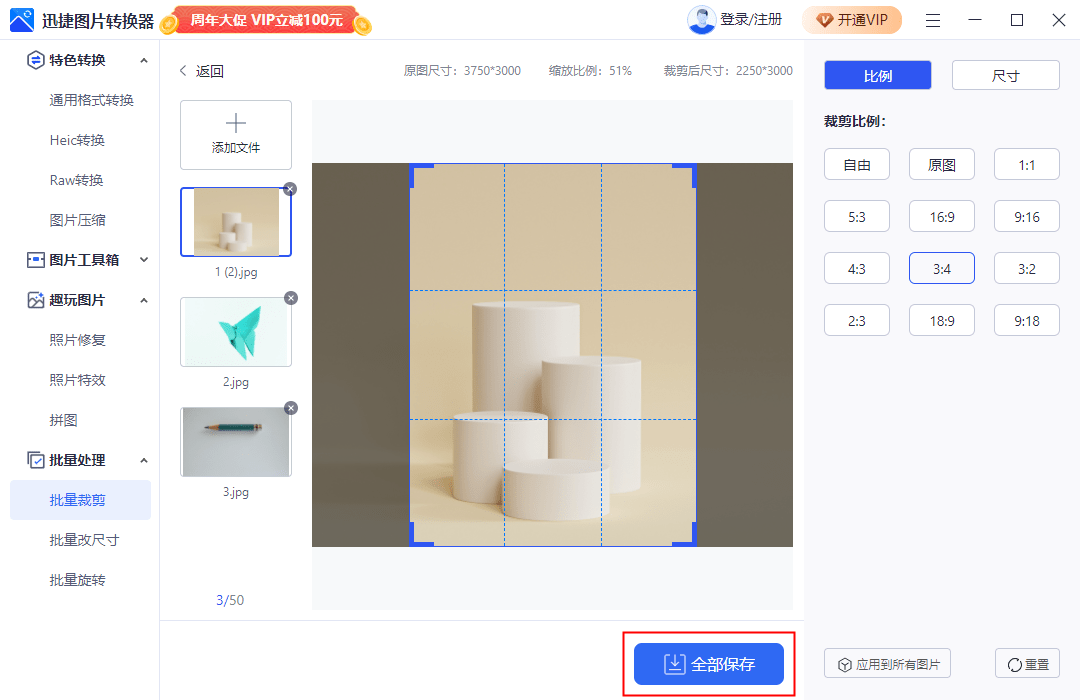Select the 16:9 crop ratio

pos(941,216)
